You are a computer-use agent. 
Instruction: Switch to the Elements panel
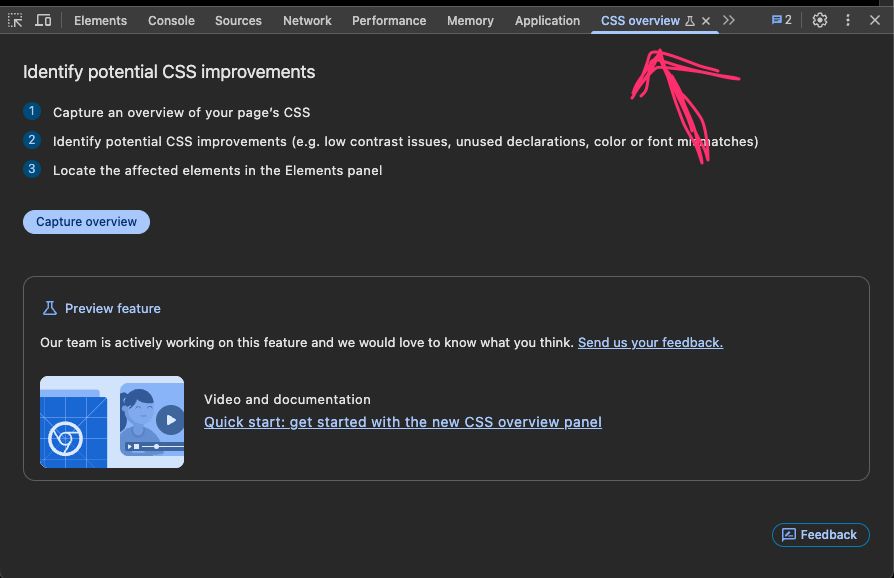(x=100, y=19)
